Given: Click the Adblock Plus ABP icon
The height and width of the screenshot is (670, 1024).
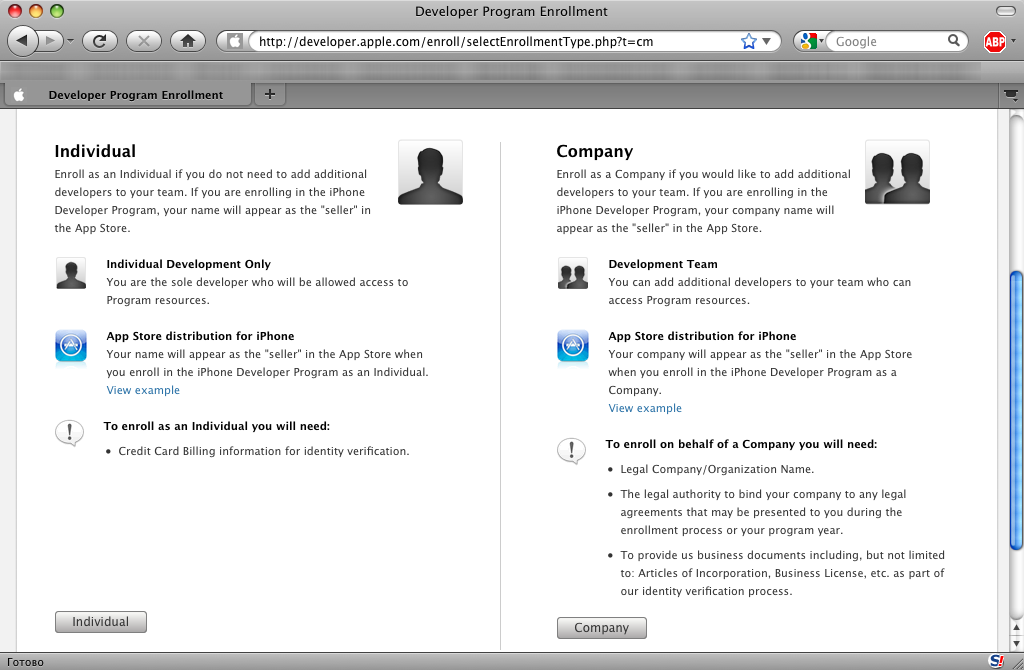Looking at the screenshot, I should pos(995,42).
